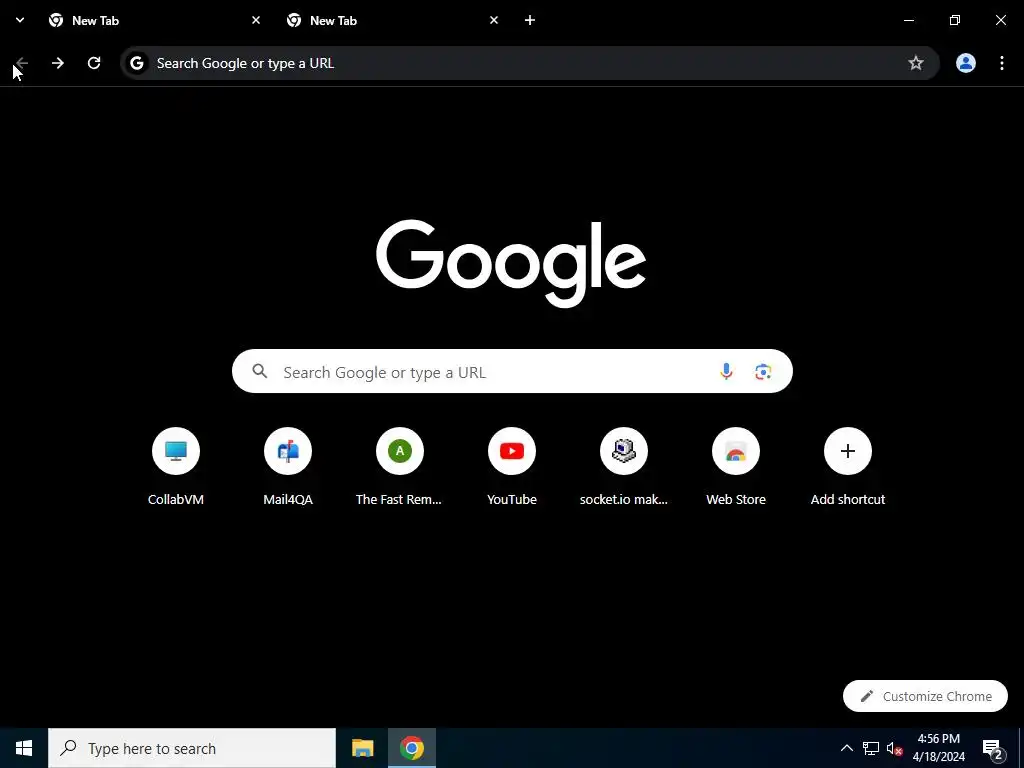Switch to the second New Tab
Viewport: 1024px width, 768px height.
pos(392,21)
